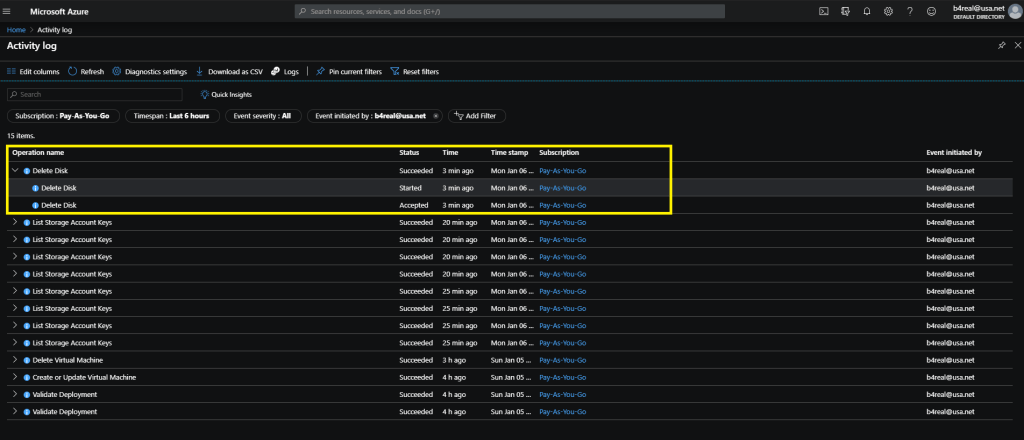Expand the Delete Virtual Machine row
Image resolution: width=1024 pixels, height=440 pixels.
pos(16,360)
